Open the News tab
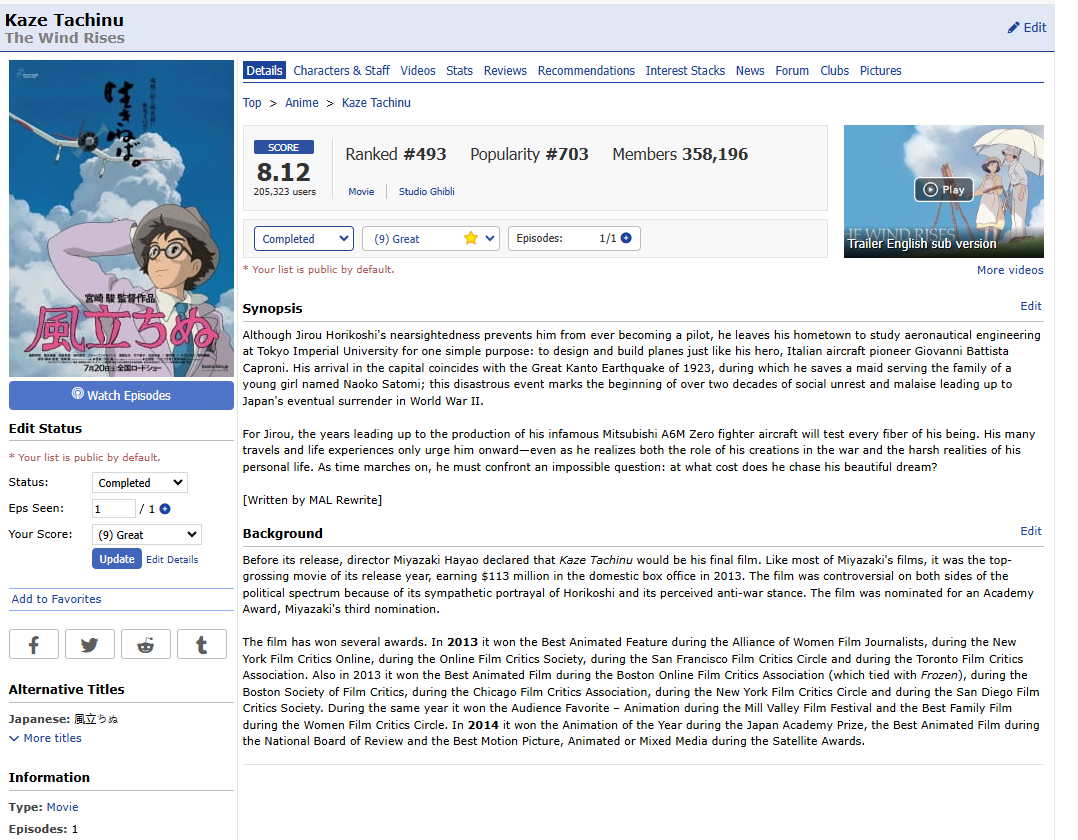 [749, 71]
